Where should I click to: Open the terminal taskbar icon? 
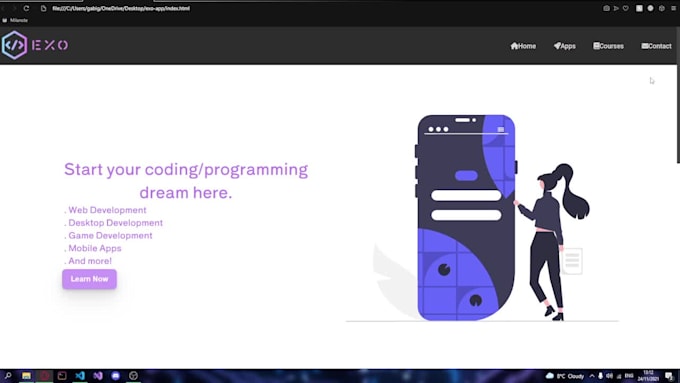click(62, 376)
